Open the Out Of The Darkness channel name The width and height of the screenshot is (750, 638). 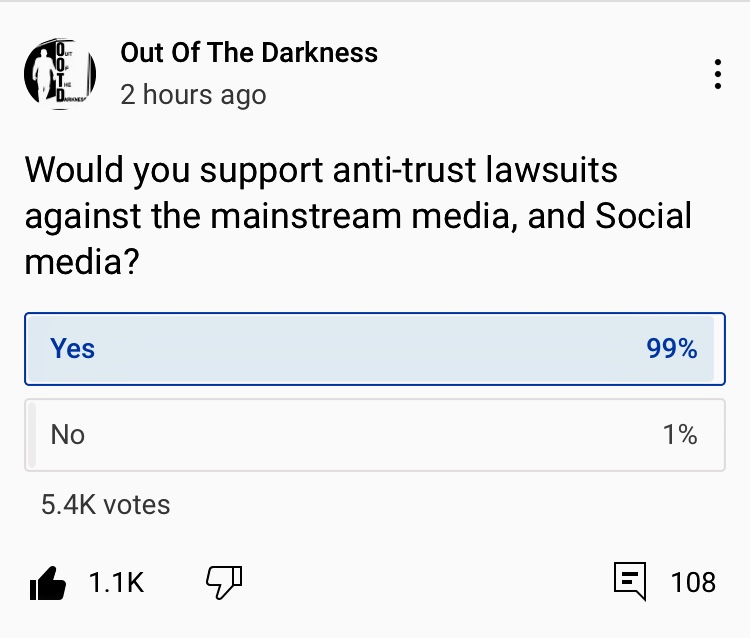(249, 53)
